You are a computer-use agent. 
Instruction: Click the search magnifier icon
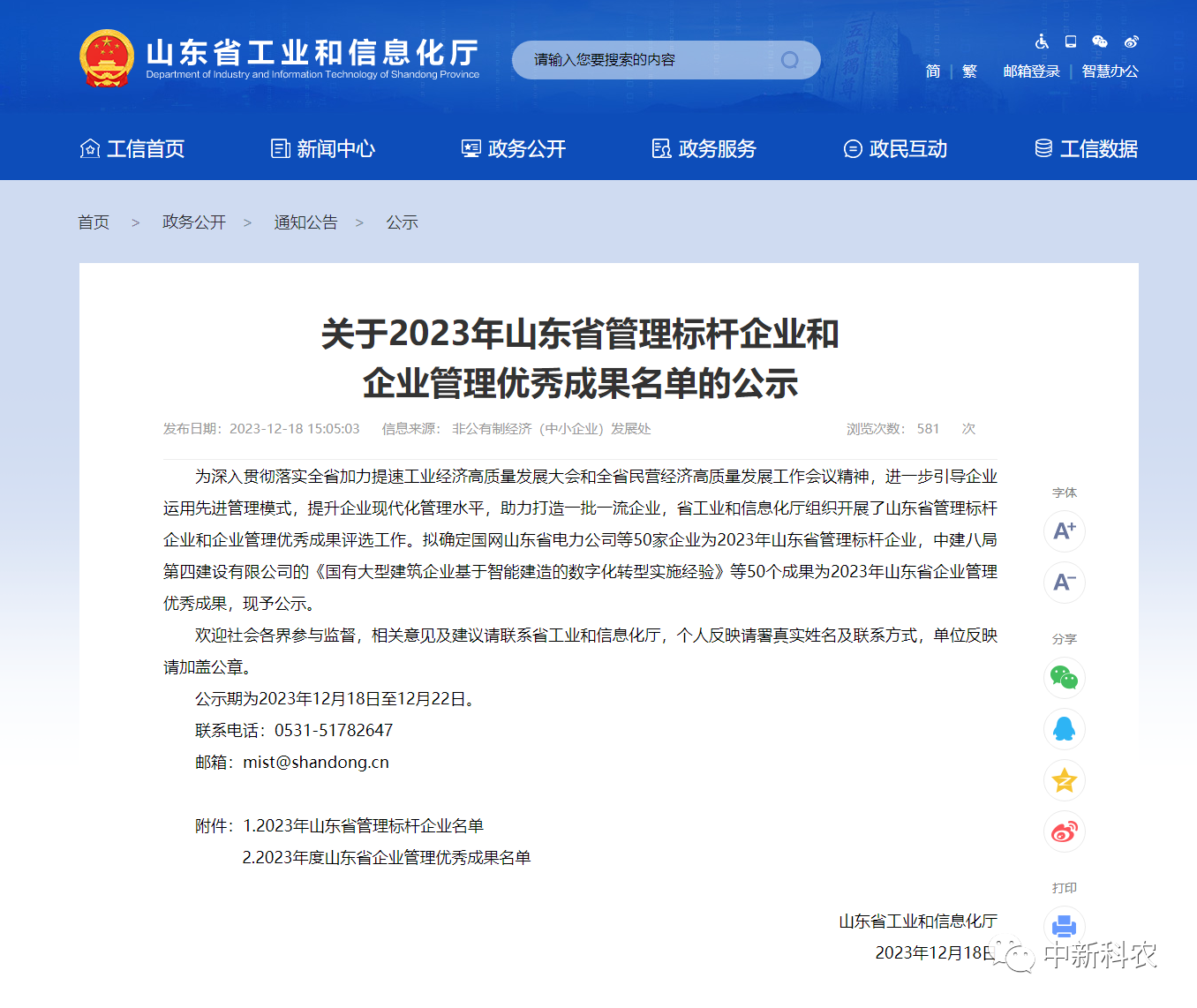coord(790,60)
